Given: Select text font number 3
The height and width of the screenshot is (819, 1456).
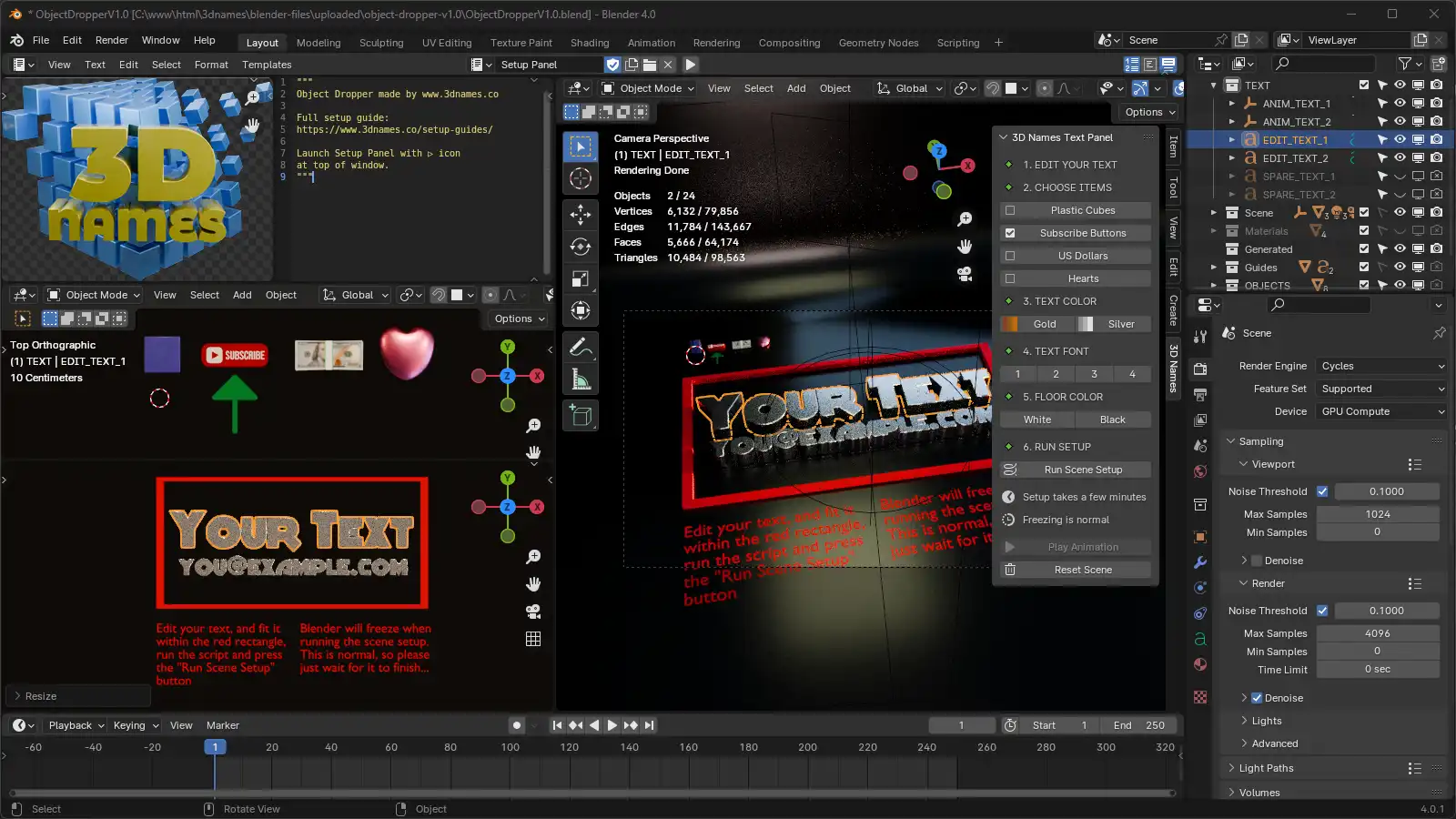Looking at the screenshot, I should (x=1095, y=374).
